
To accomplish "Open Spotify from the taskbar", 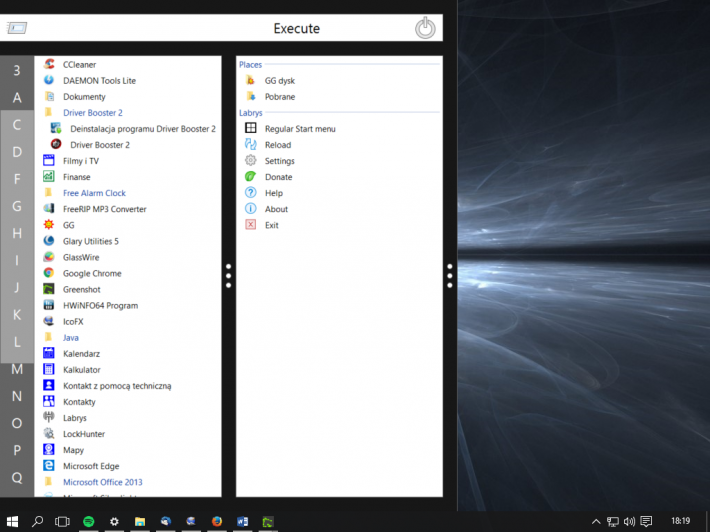I will [x=89, y=521].
